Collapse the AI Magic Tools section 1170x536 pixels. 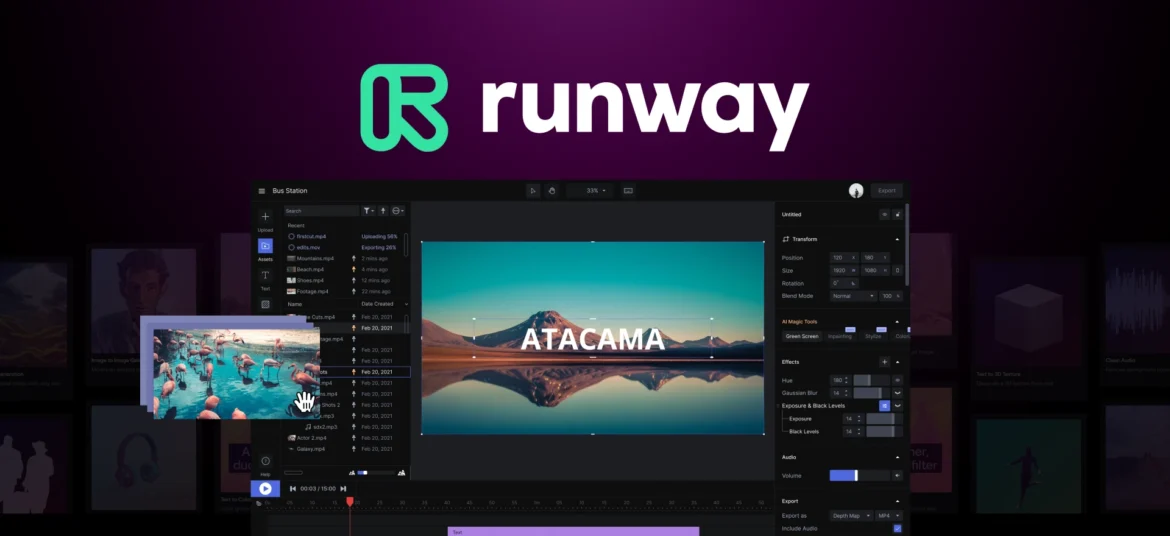click(x=897, y=322)
